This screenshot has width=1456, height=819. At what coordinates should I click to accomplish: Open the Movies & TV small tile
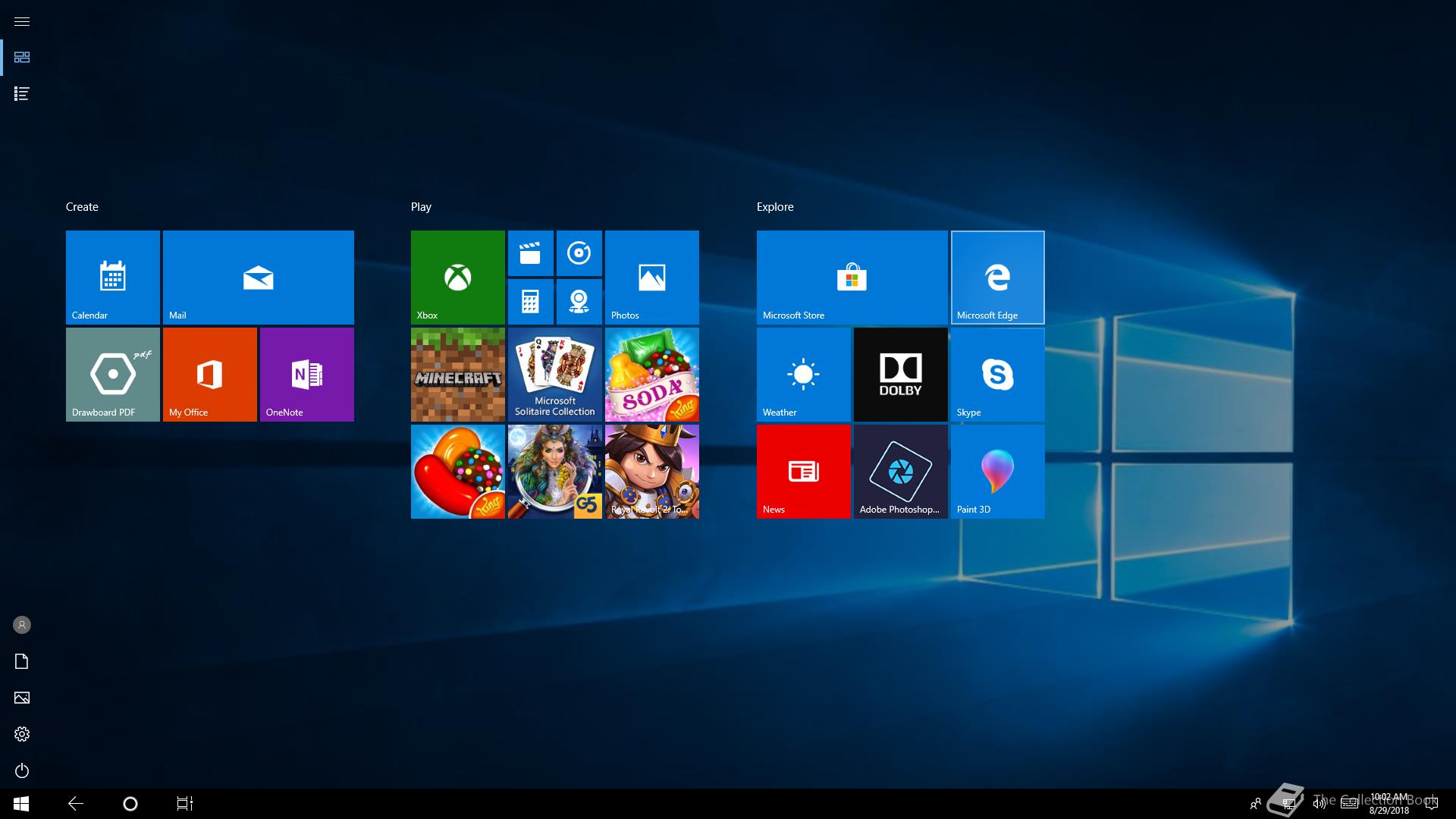[531, 253]
